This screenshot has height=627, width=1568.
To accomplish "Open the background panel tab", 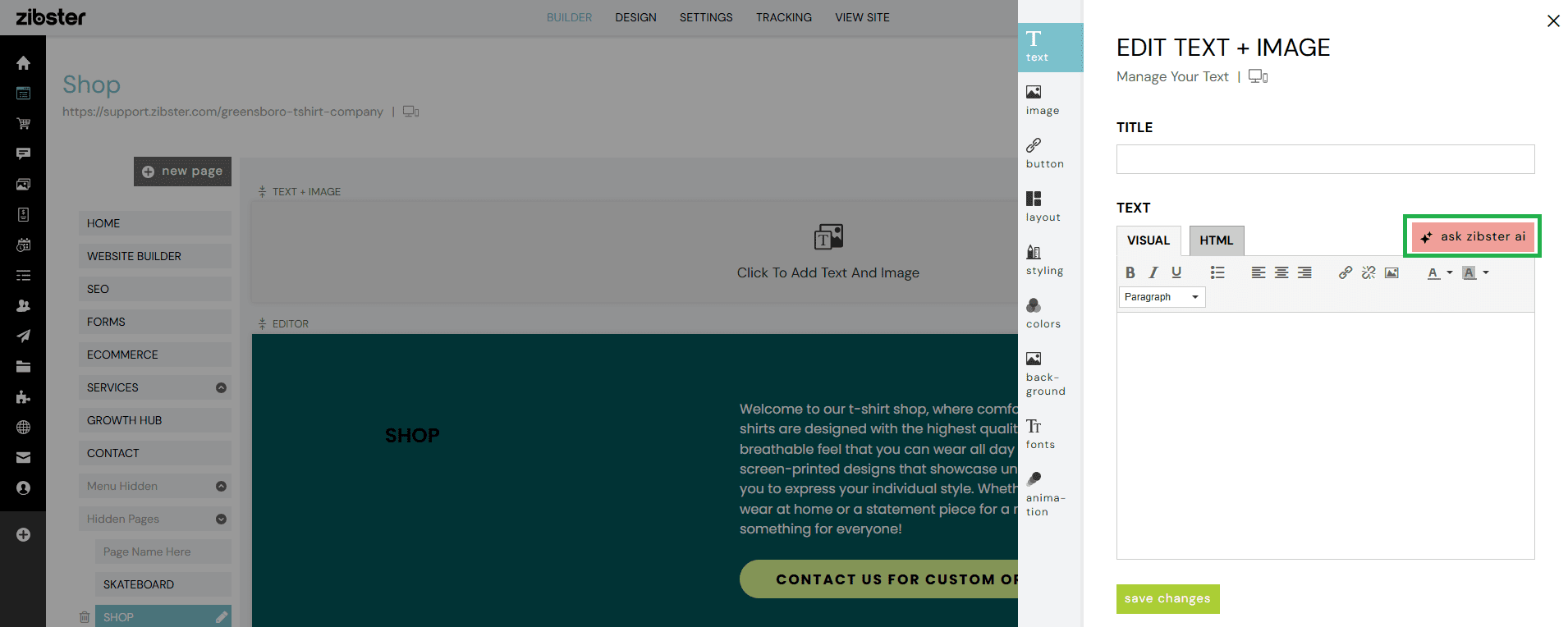I will (x=1045, y=373).
